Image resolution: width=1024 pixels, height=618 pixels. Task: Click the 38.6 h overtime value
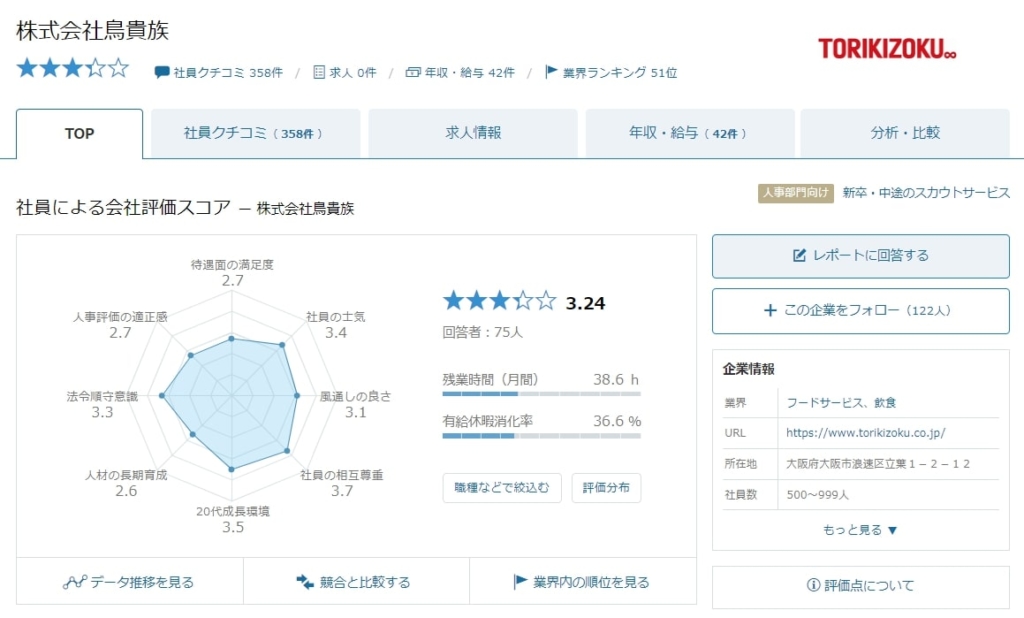tap(616, 380)
